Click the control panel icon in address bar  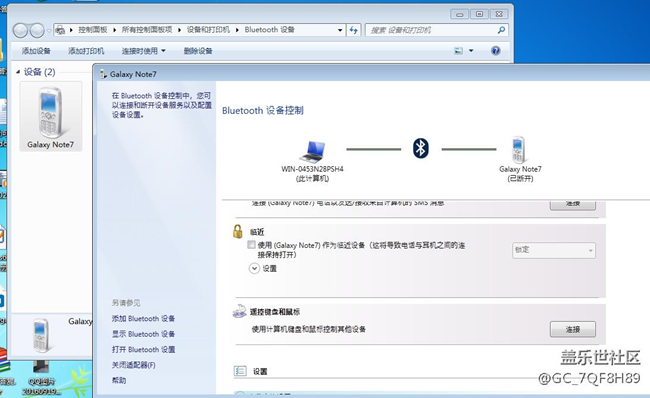point(60,30)
